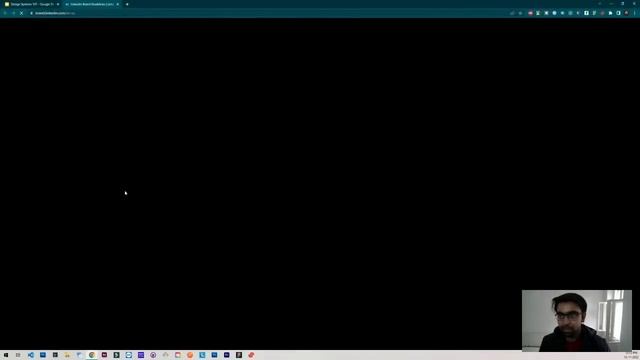Close the LinkedIn Brand Guidelines tab
The image size is (640, 360).
pyautogui.click(x=118, y=4)
